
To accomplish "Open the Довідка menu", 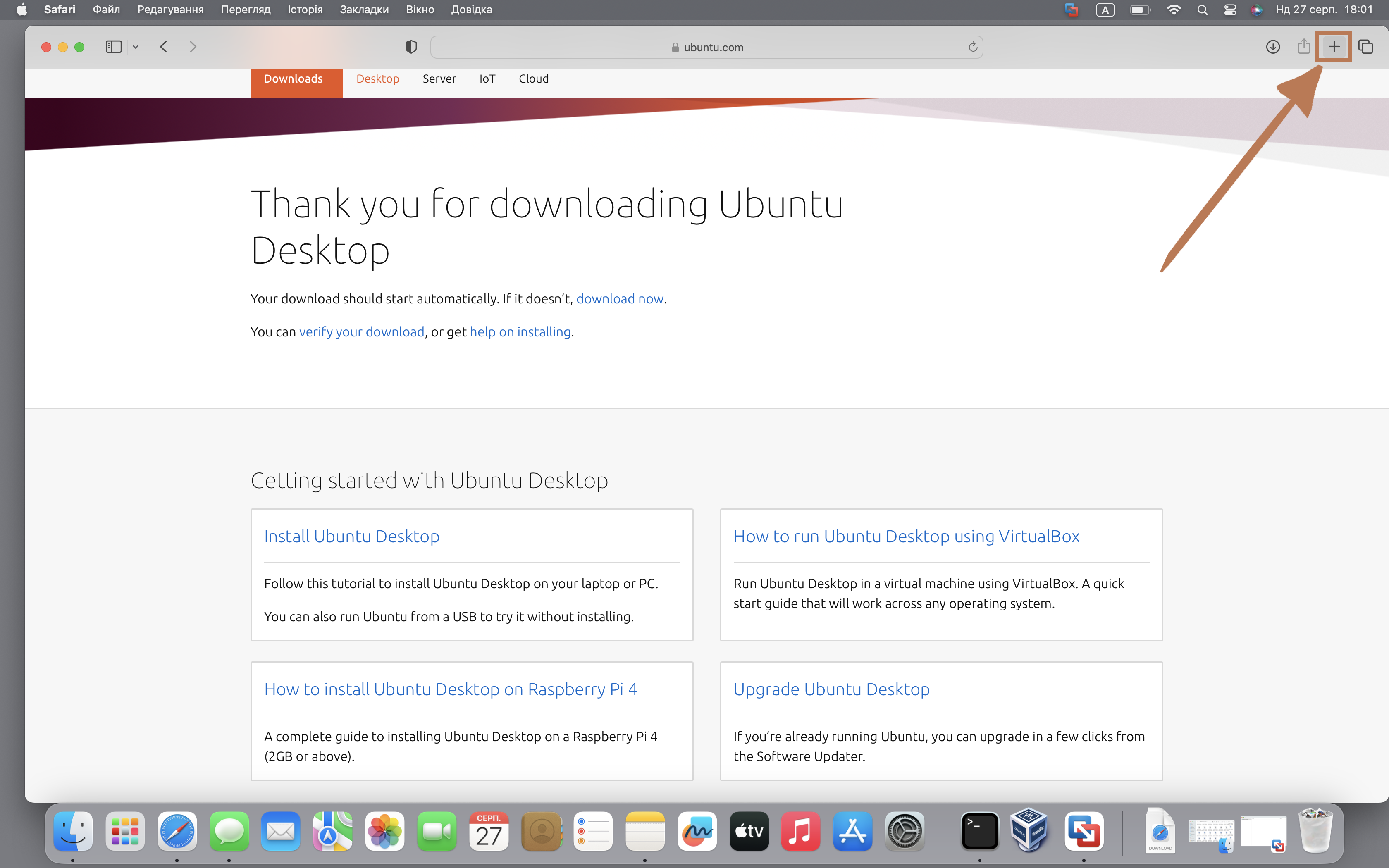I will tap(471, 10).
